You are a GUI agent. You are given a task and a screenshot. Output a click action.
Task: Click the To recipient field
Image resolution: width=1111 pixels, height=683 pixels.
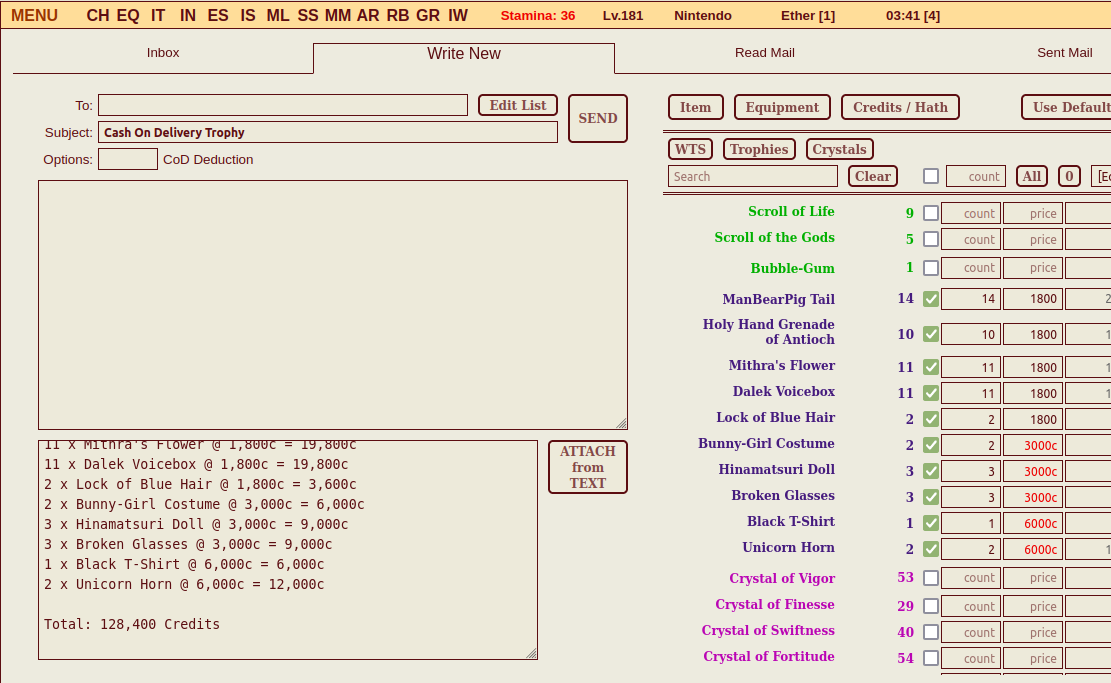coord(283,105)
